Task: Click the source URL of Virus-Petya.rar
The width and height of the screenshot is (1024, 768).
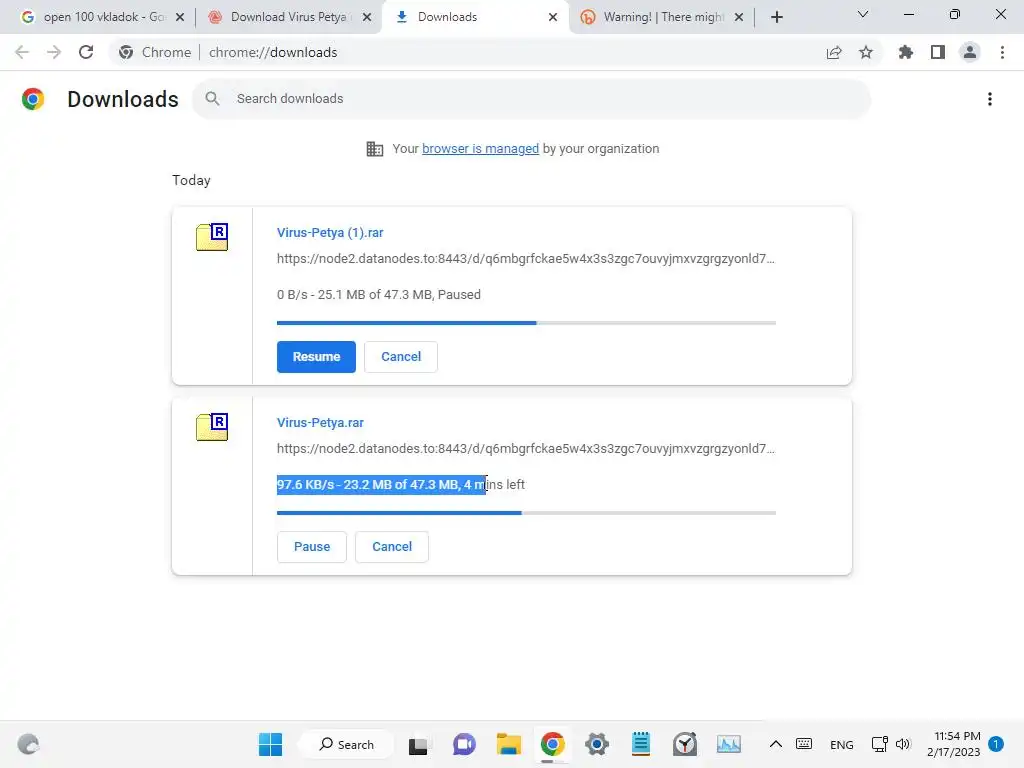Action: [526, 449]
